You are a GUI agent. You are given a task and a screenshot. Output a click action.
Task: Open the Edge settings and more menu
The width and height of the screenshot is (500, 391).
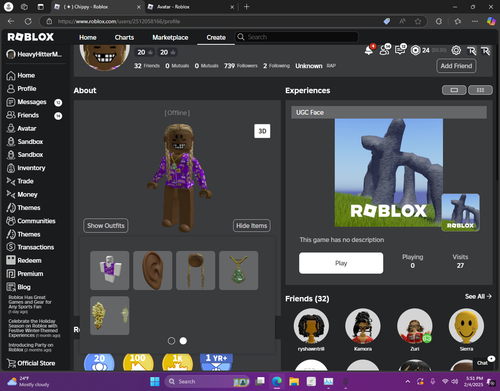[x=475, y=21]
